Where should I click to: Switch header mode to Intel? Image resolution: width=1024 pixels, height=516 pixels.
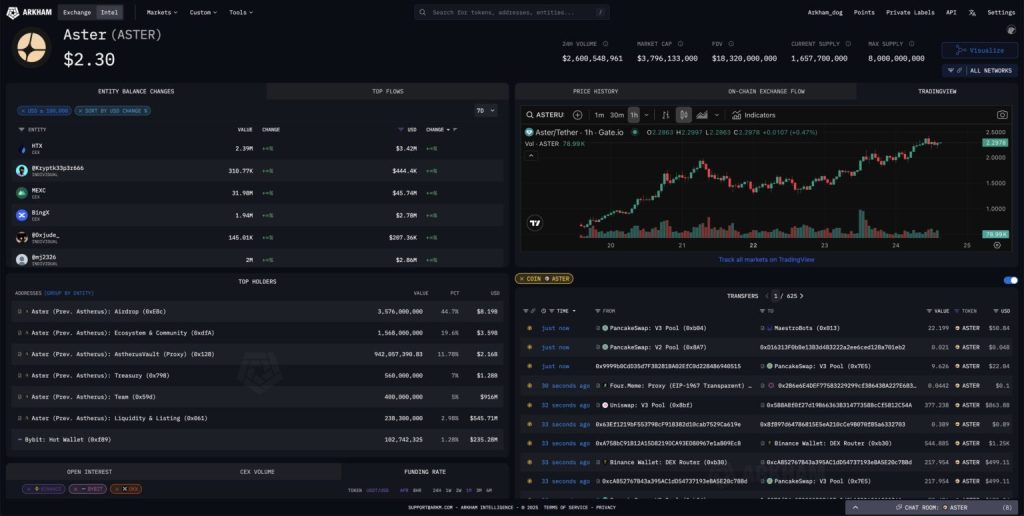109,12
